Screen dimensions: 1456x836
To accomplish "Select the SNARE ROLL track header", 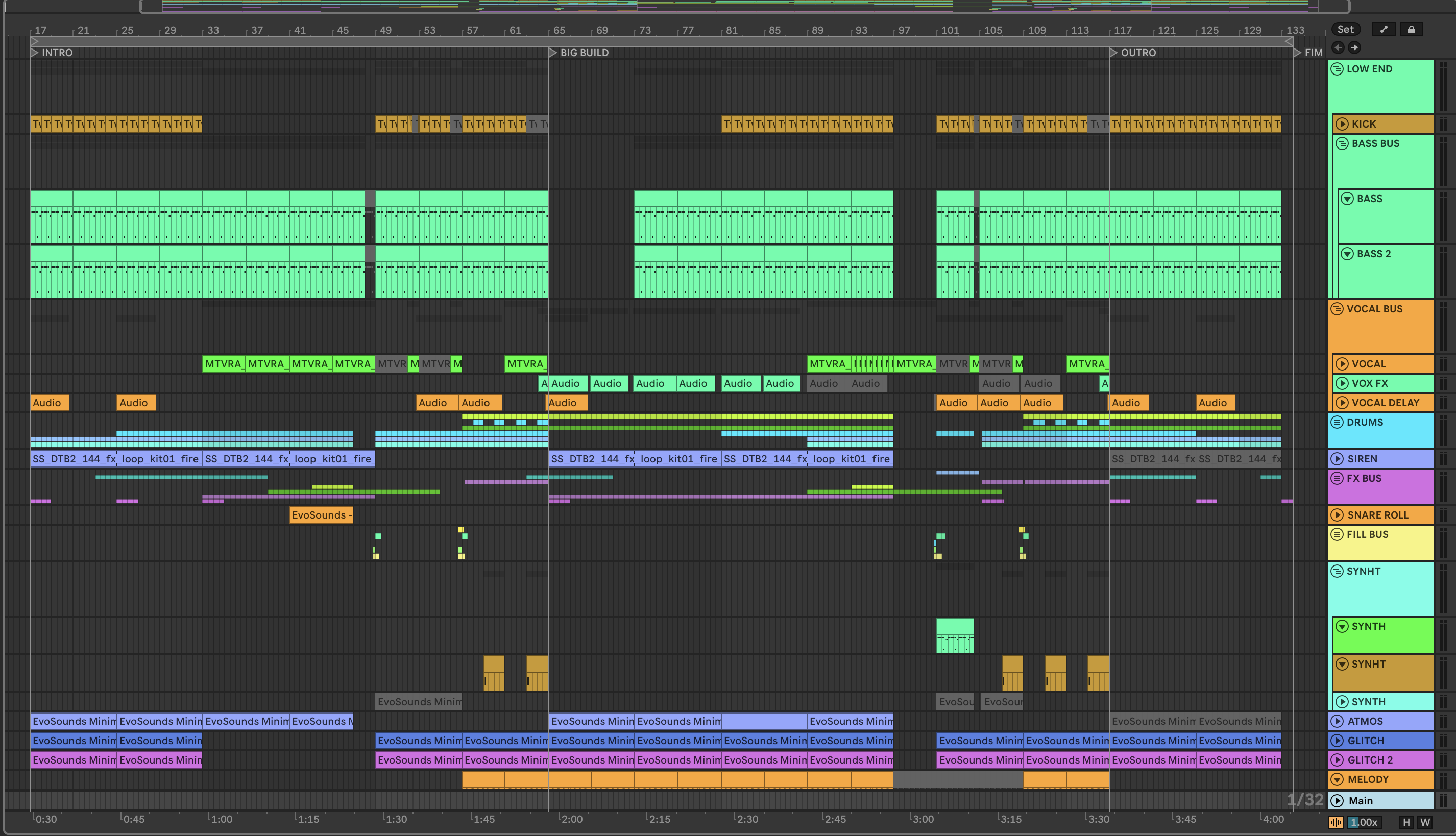I will pos(1377,515).
